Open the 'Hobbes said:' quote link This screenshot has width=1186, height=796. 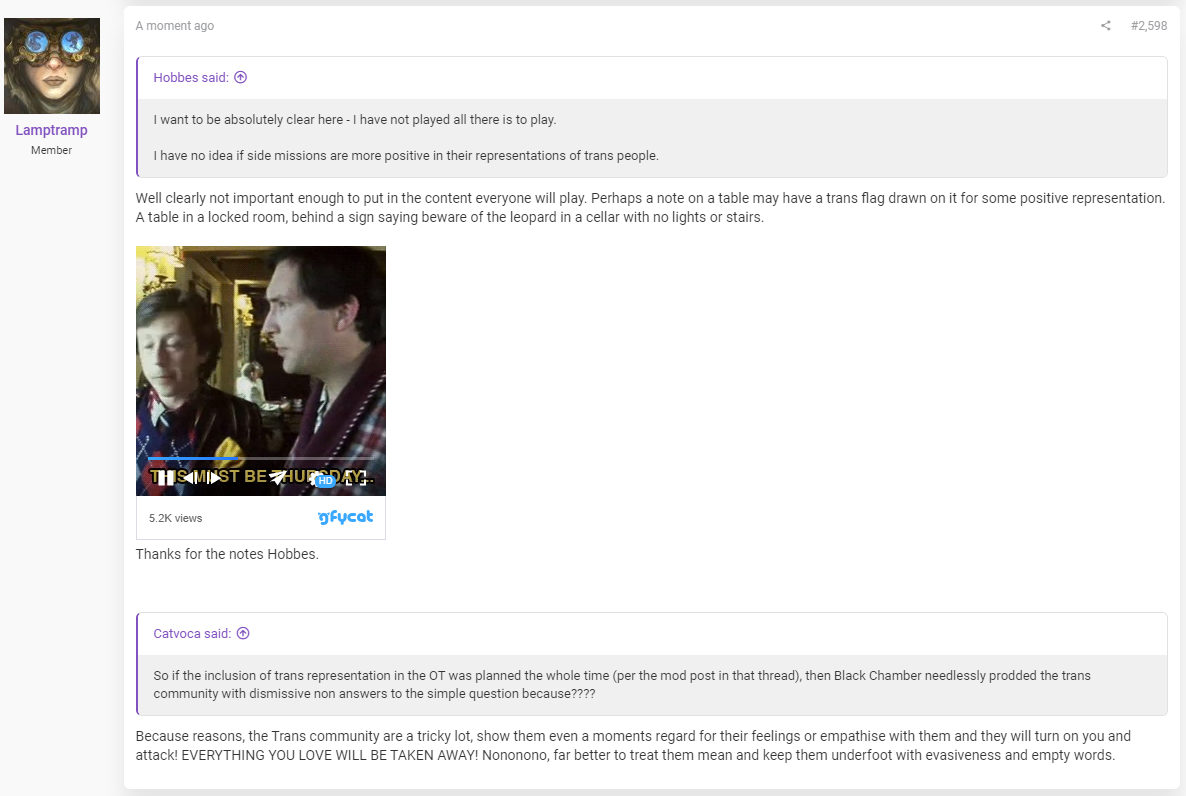coord(191,77)
